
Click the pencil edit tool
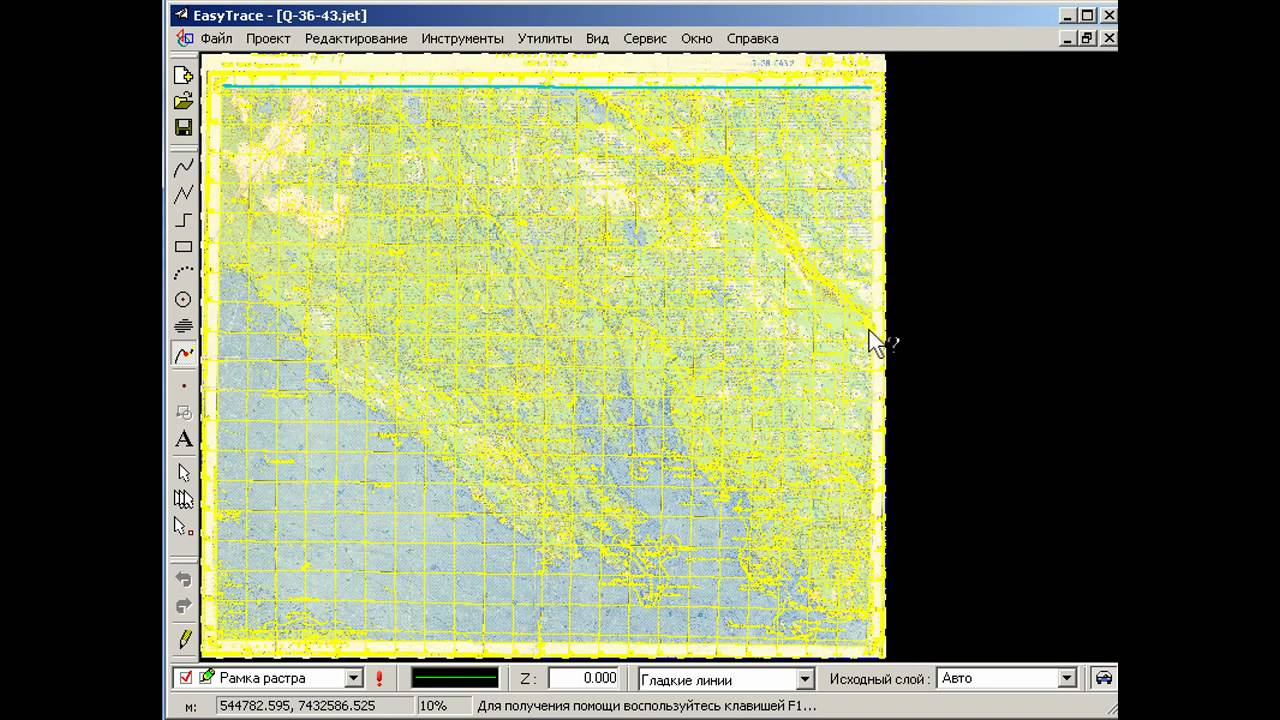[x=184, y=638]
